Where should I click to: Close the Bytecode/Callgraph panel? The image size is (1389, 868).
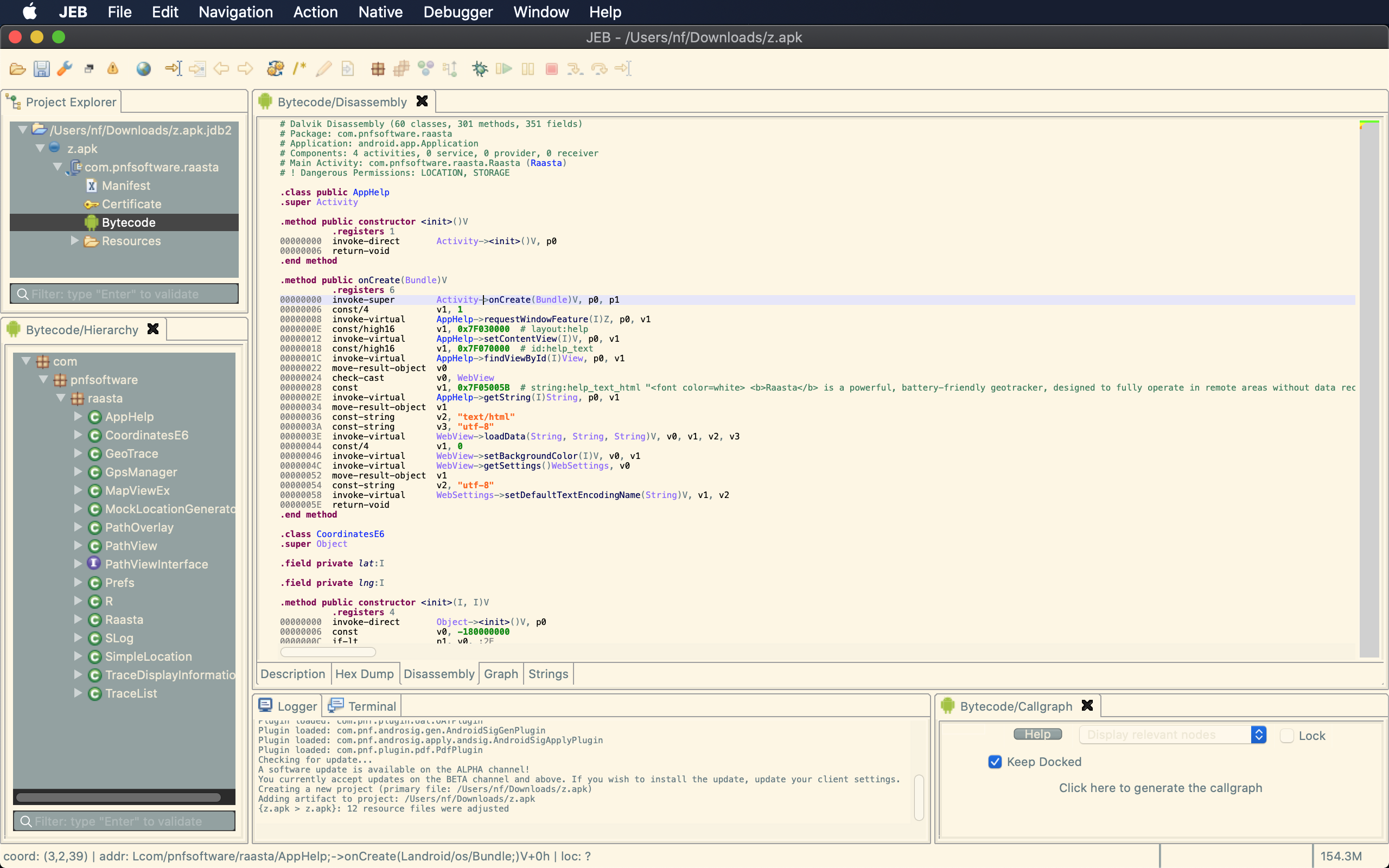pos(1087,706)
